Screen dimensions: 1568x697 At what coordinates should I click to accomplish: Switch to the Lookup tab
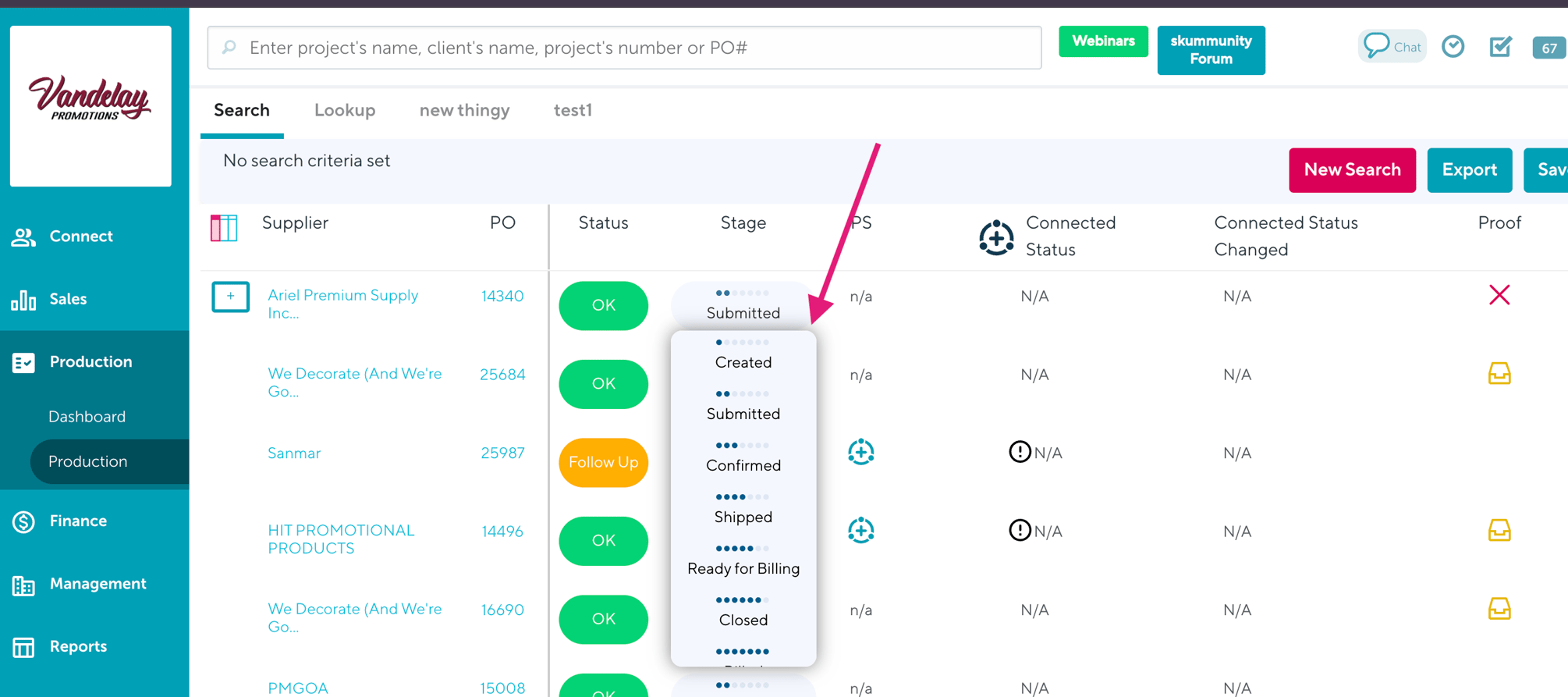pyautogui.click(x=345, y=111)
